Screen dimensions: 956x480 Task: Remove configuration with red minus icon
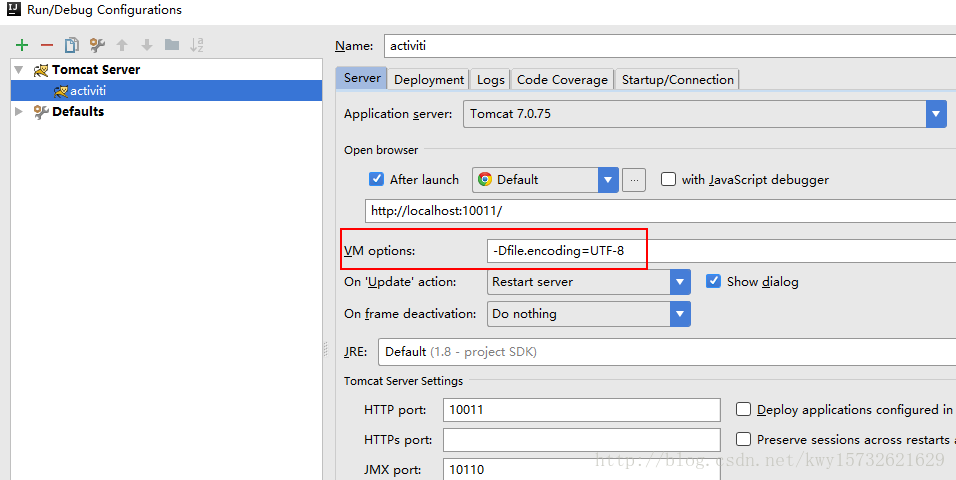coord(47,45)
